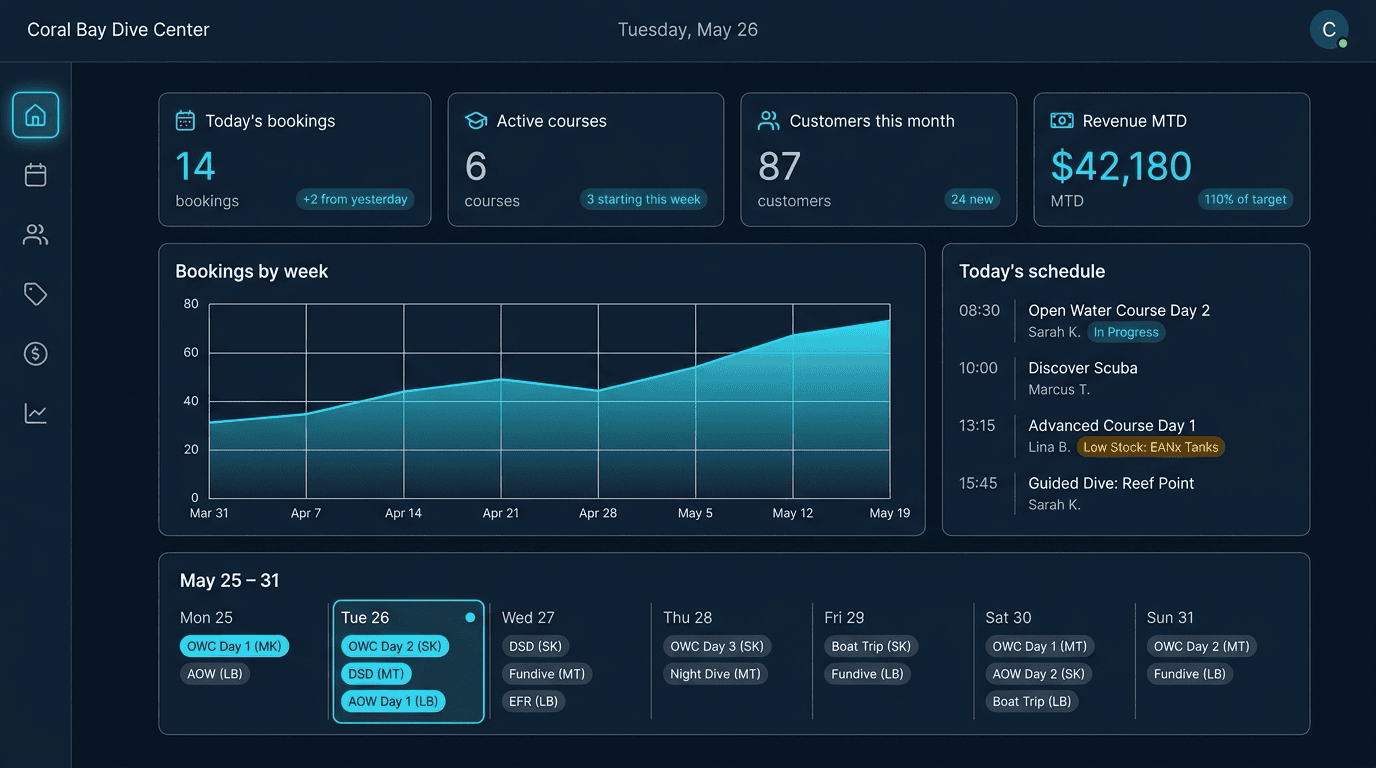Click the 13:15 schedule time
1376x768 pixels.
pos(977,425)
